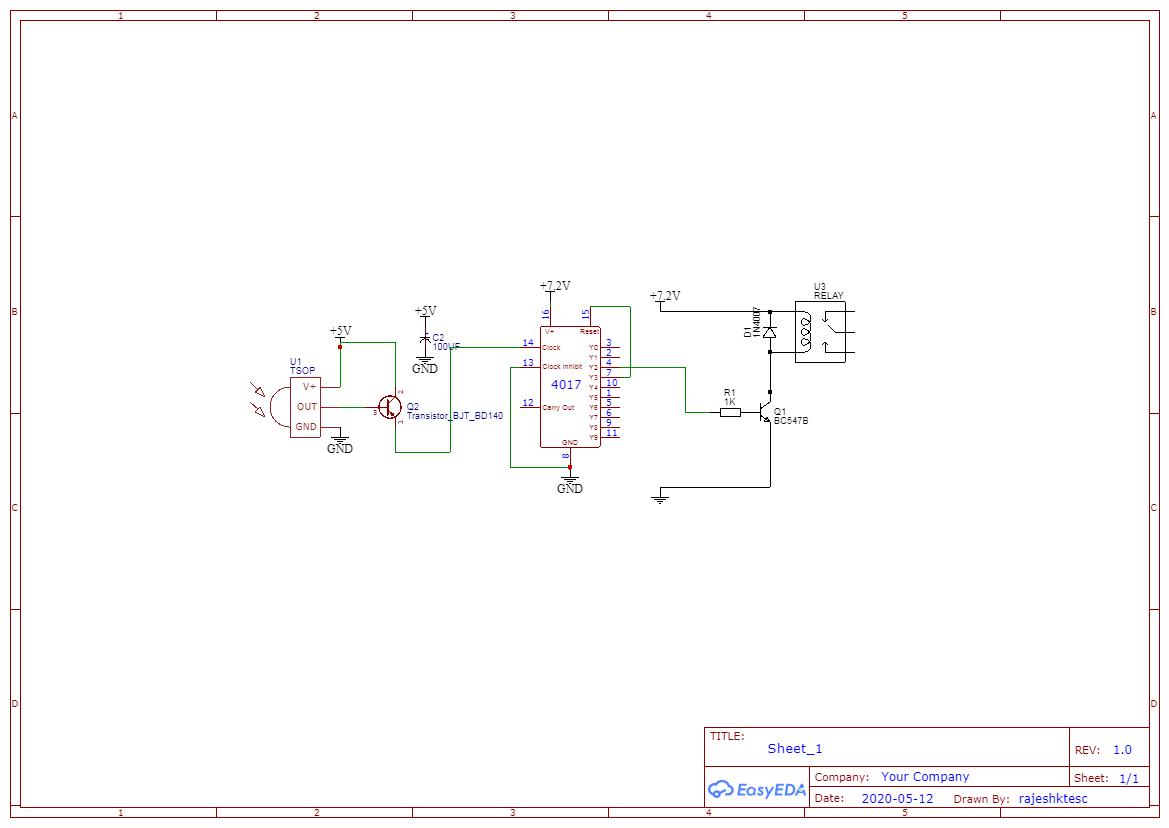
Task: Click the Your Company field
Action: coord(925,777)
